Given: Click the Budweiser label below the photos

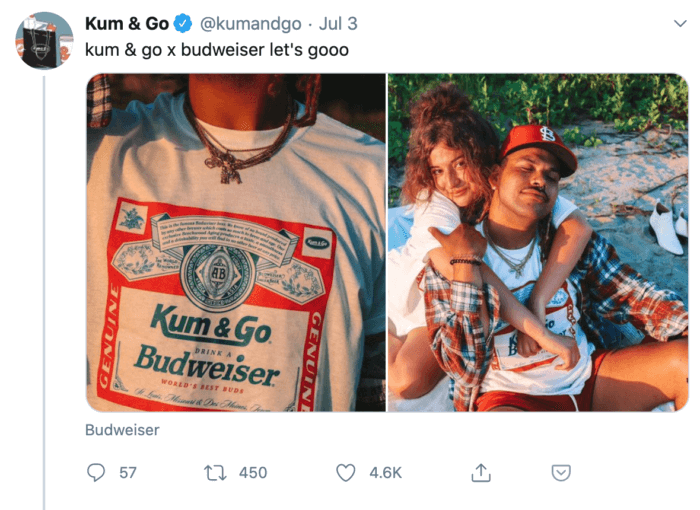Looking at the screenshot, I should point(122,430).
